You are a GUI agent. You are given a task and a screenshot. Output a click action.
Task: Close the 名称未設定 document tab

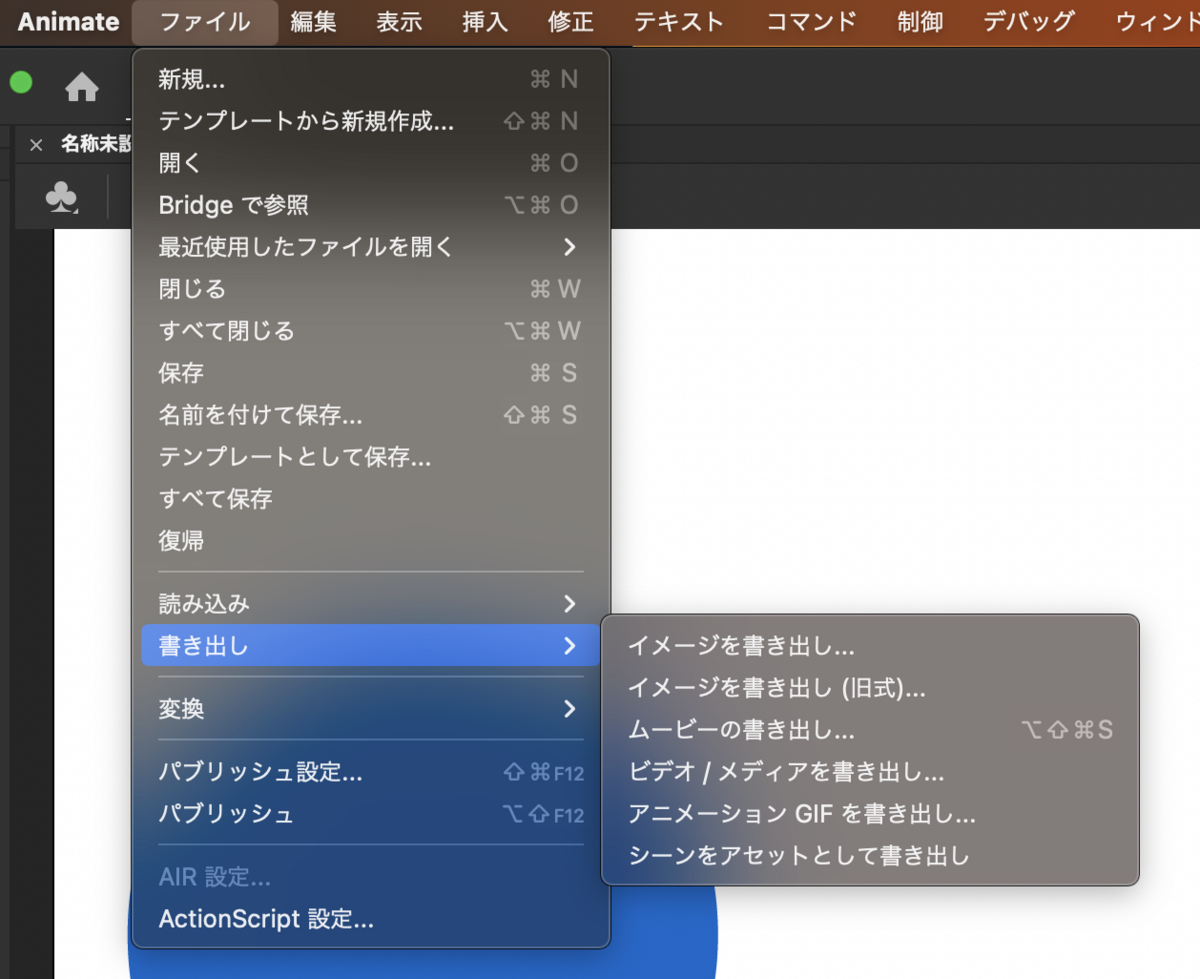click(36, 145)
